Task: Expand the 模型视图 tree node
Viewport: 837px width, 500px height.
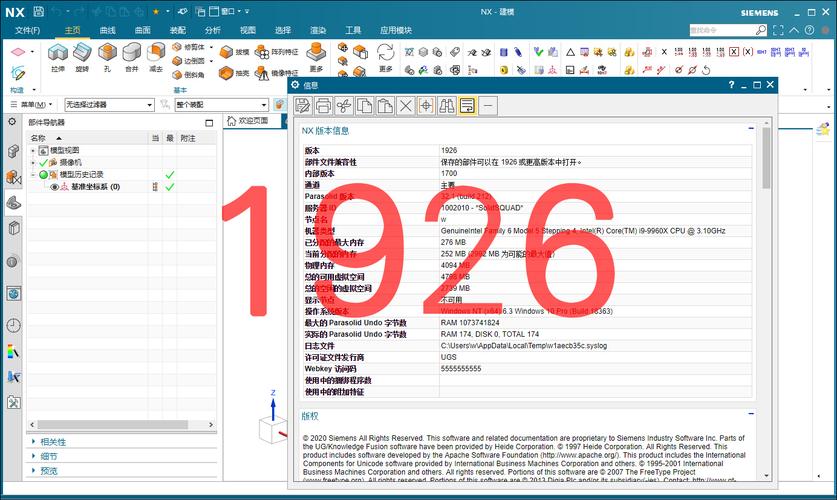Action: coord(33,150)
